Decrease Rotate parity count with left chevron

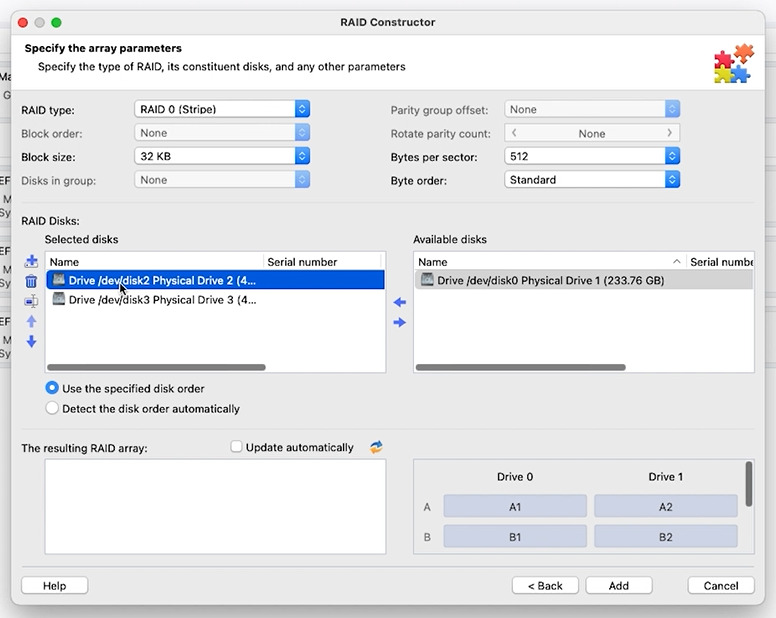tap(514, 133)
